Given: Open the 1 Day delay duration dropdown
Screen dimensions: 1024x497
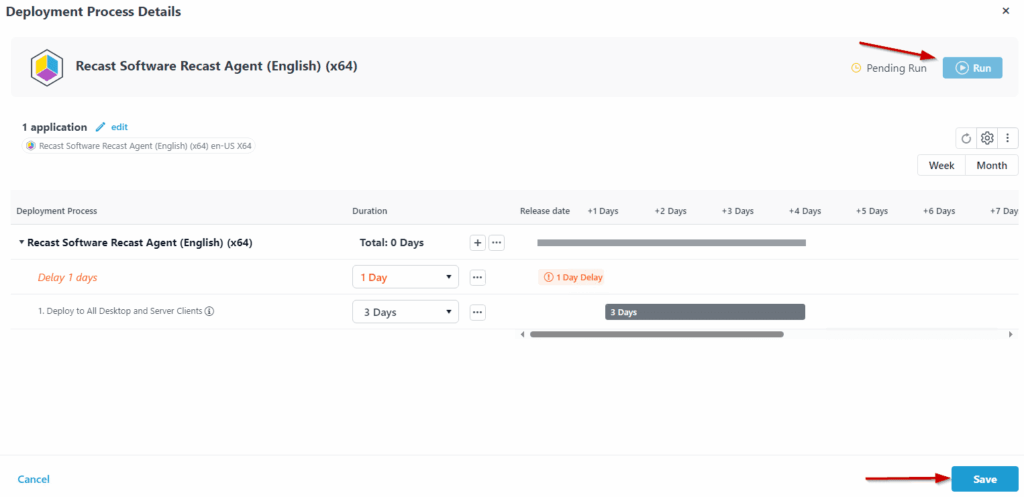Looking at the screenshot, I should (x=405, y=277).
